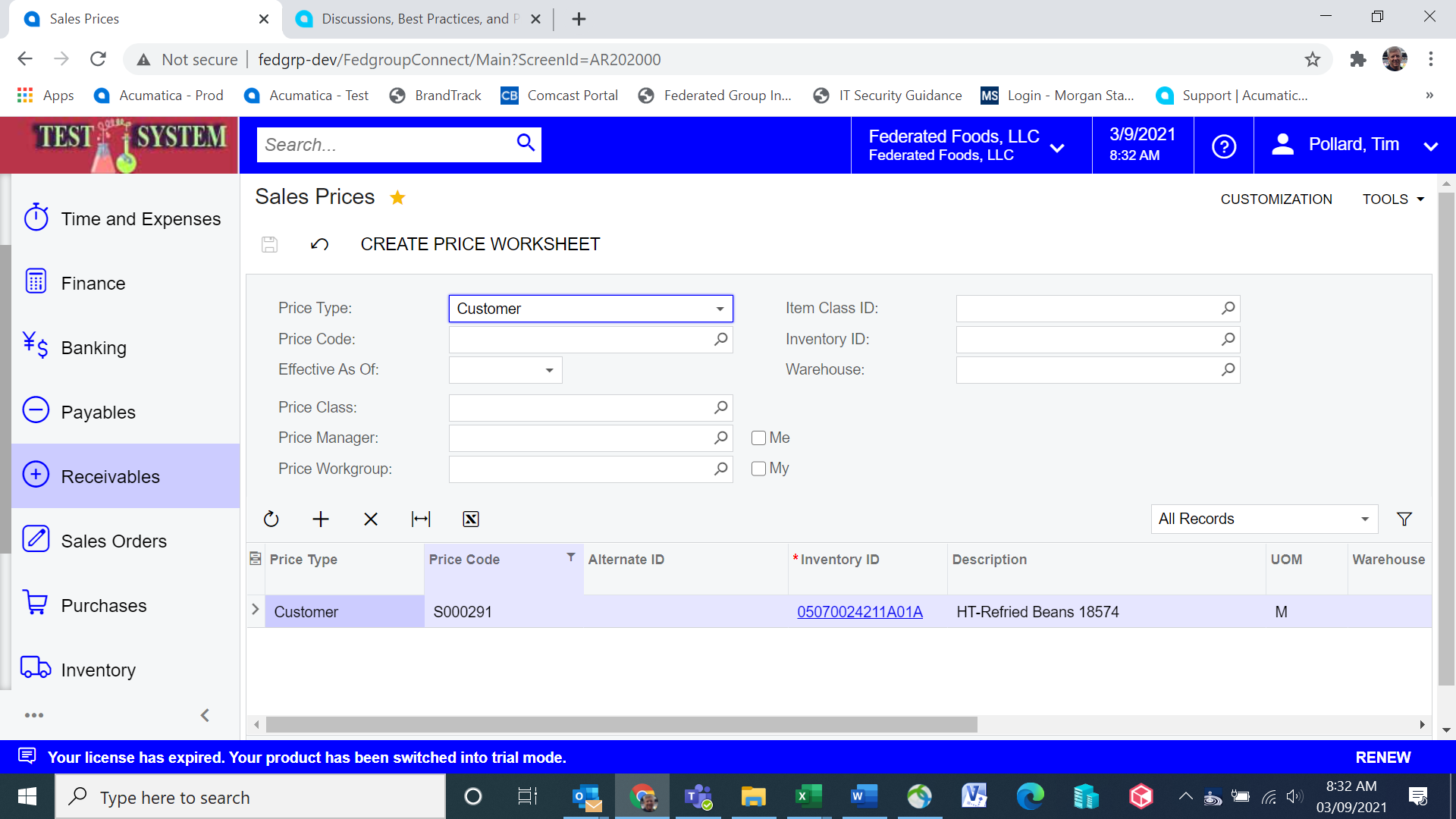This screenshot has width=1456, height=819.
Task: Select the HT-Refried Beans 18574 description cell
Action: 1106,611
